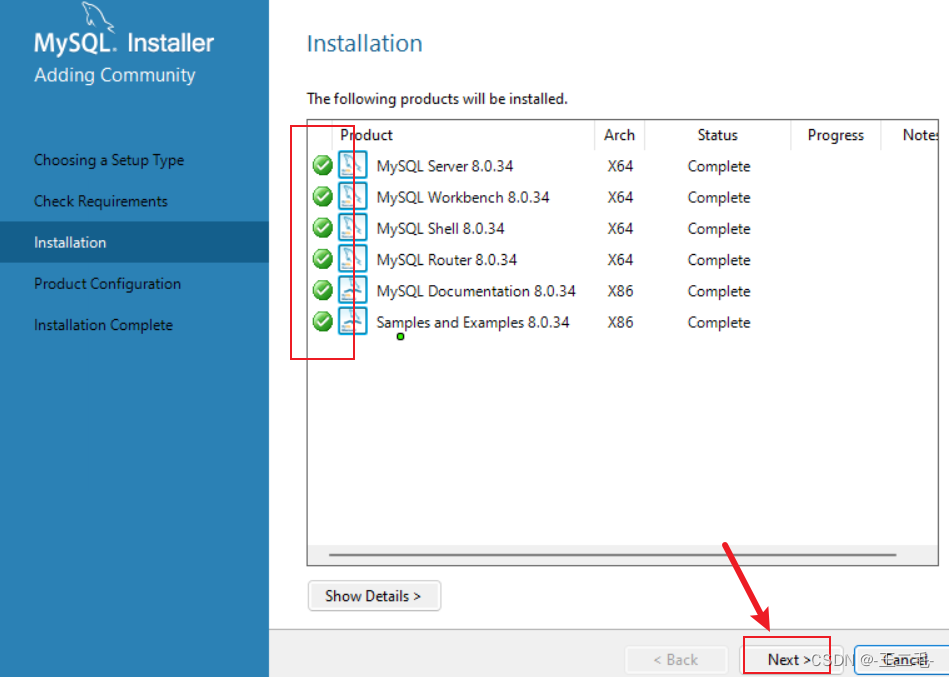Jump to Installation Complete step

click(x=103, y=325)
